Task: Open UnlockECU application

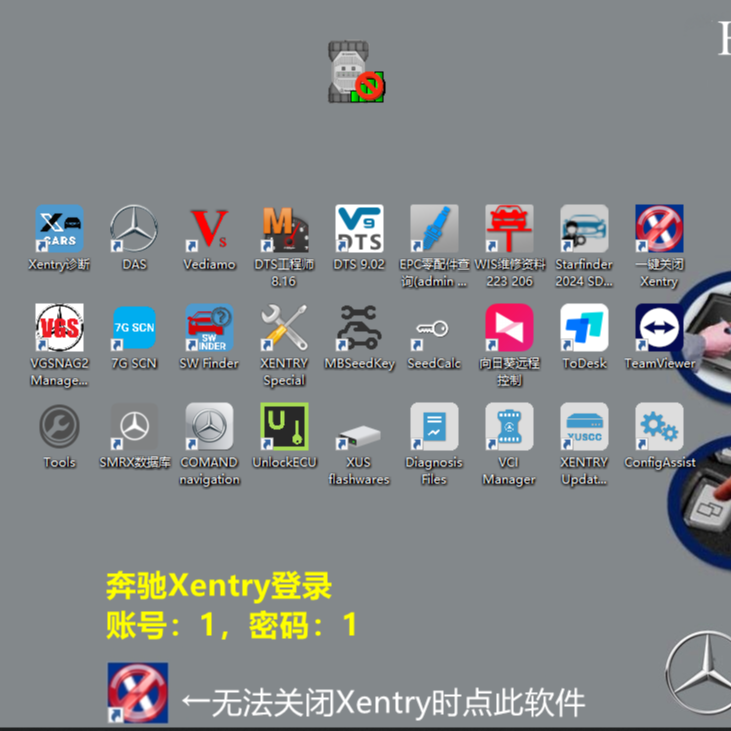Action: (284, 428)
